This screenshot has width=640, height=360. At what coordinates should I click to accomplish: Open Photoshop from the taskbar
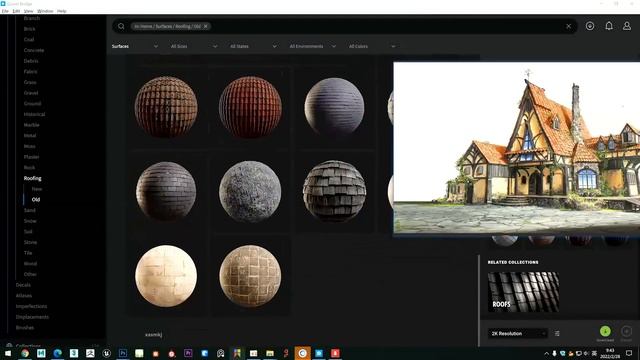pyautogui.click(x=122, y=353)
